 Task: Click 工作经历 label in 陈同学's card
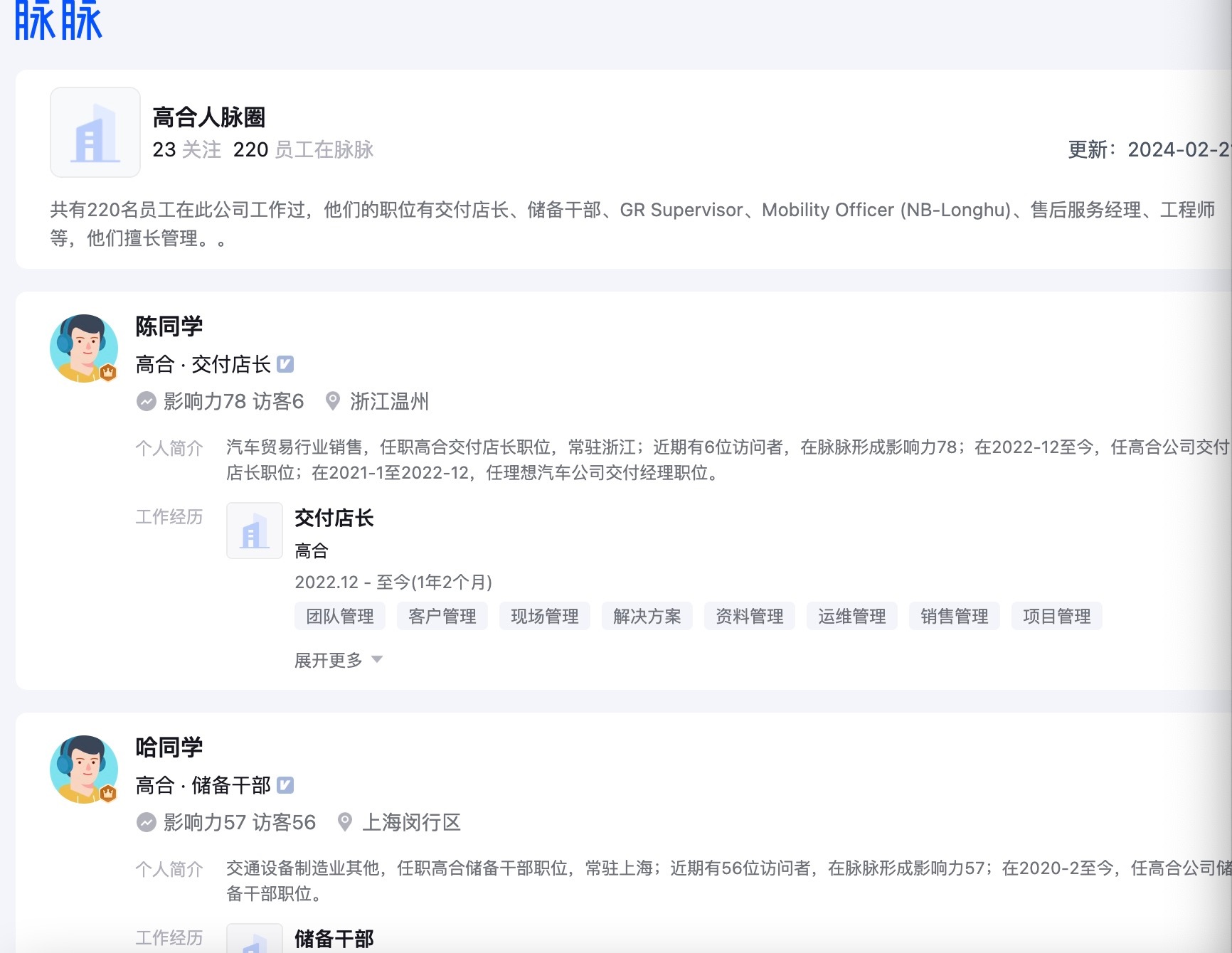169,517
